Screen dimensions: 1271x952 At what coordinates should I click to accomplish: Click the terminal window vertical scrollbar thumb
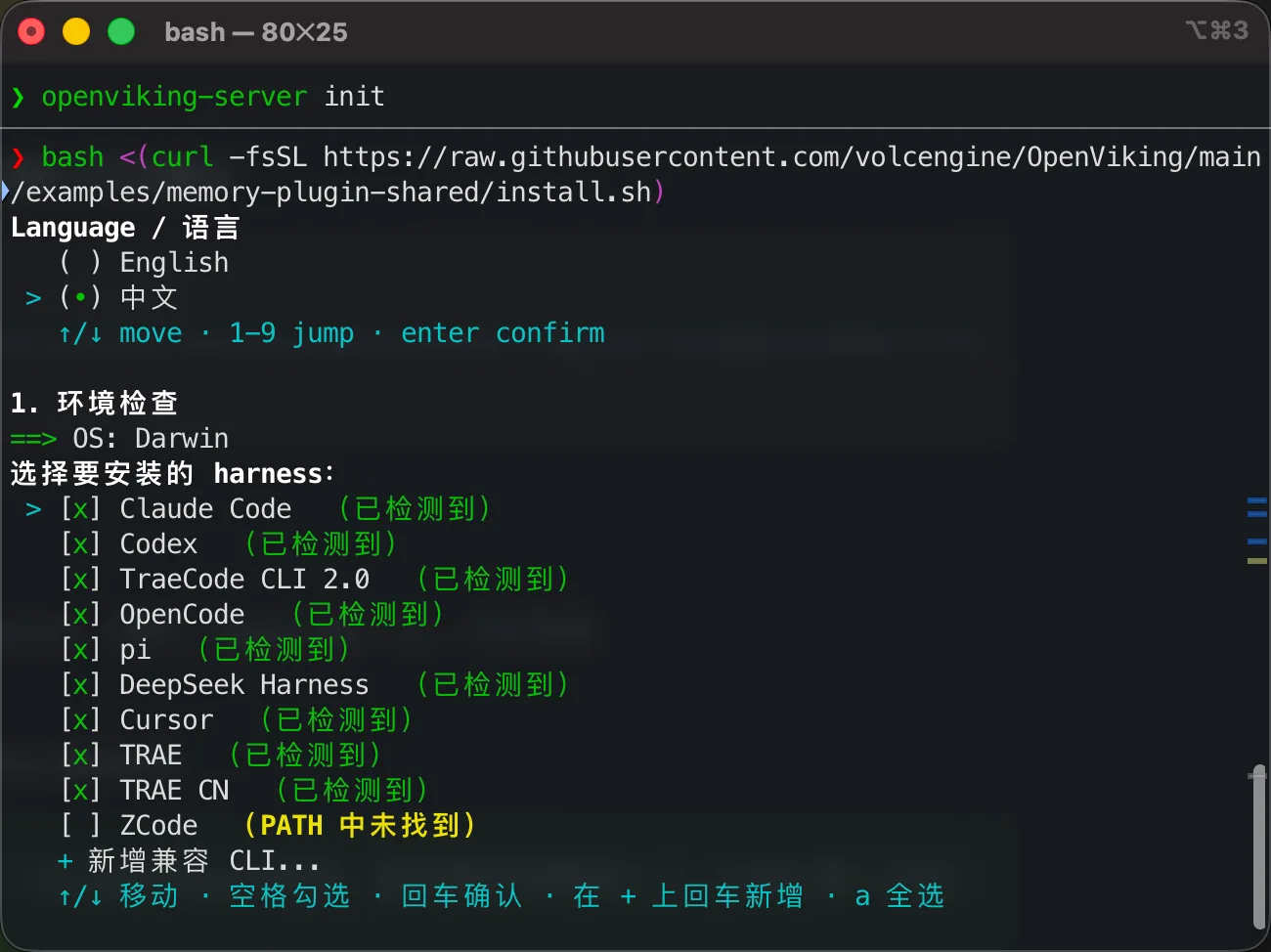tap(1259, 846)
